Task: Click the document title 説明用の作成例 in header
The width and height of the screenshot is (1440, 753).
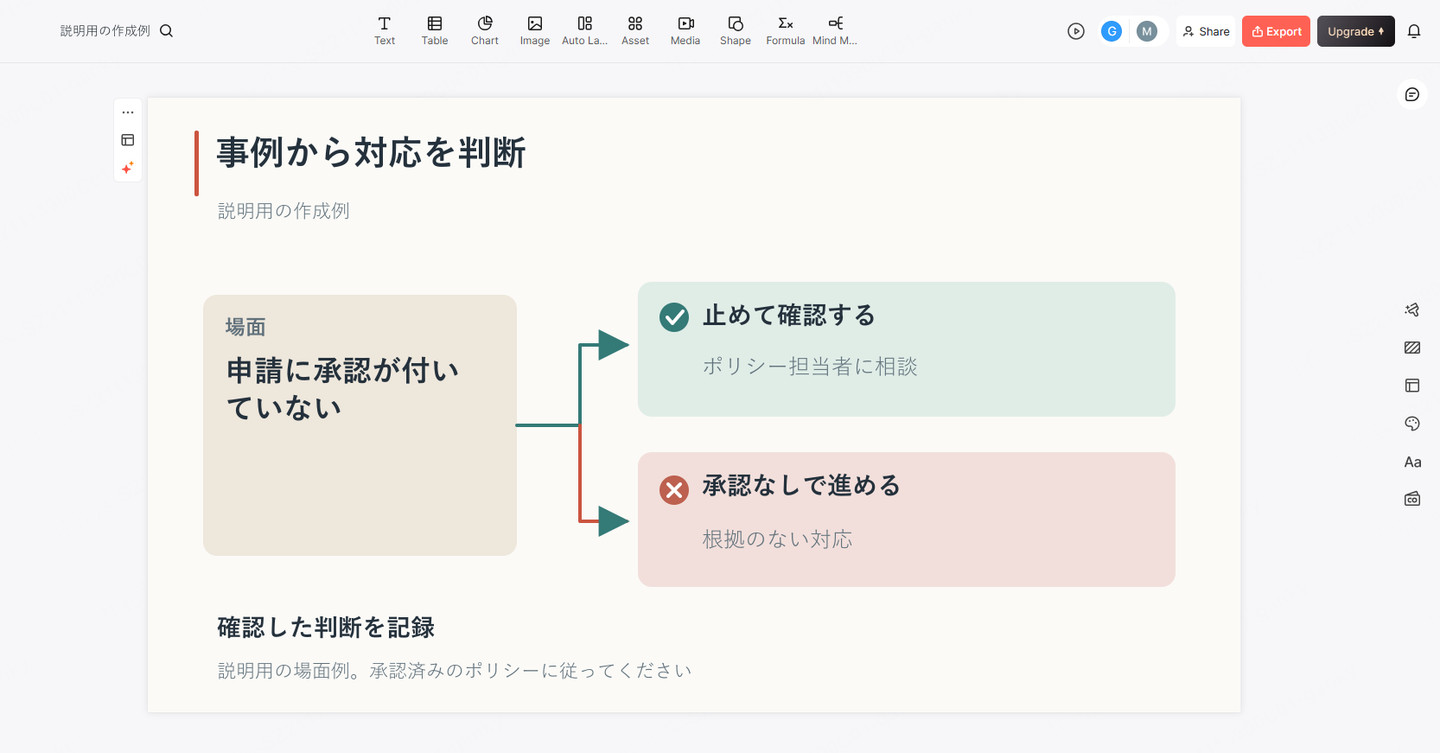Action: coord(105,31)
